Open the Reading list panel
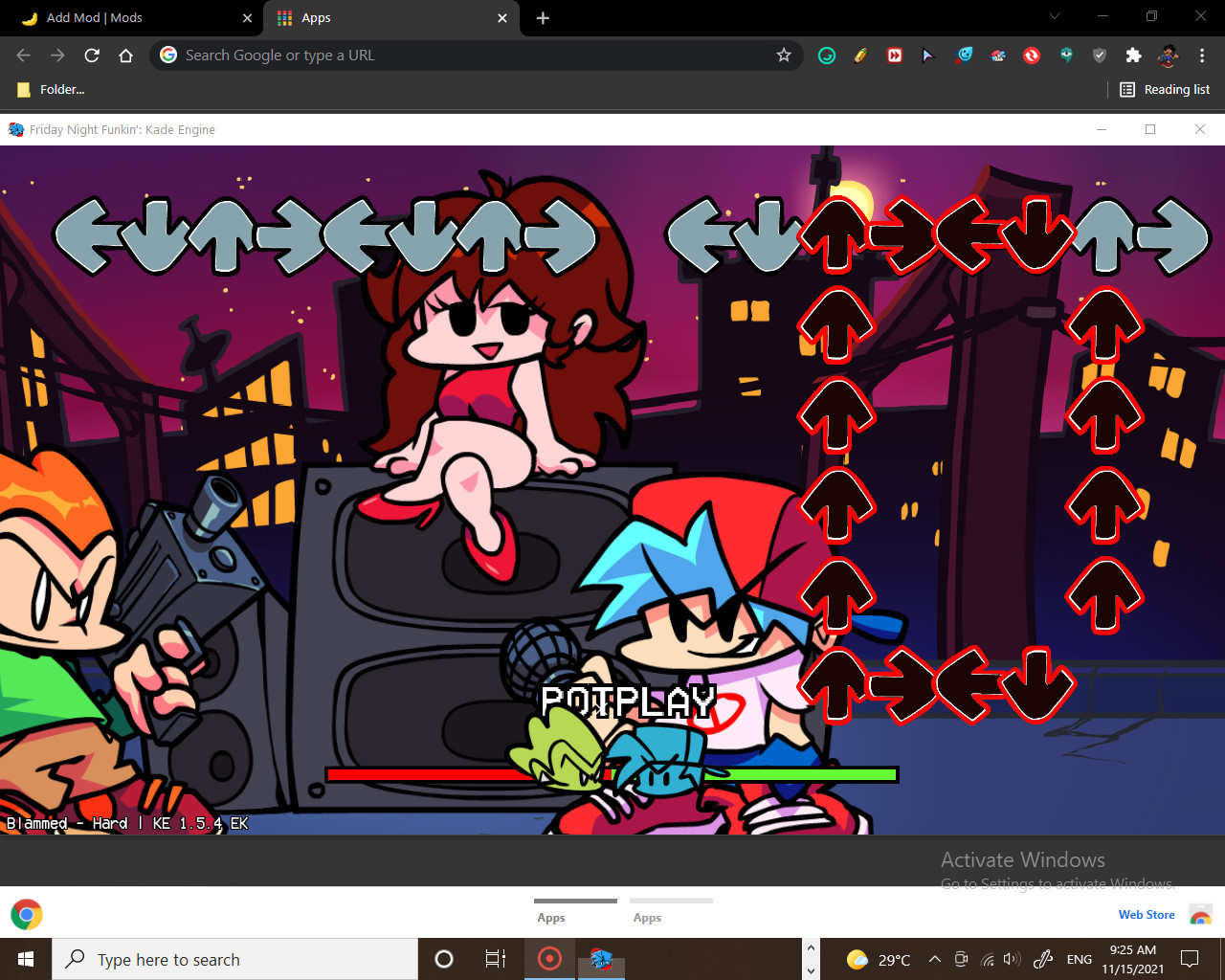The height and width of the screenshot is (980, 1225). pyautogui.click(x=1165, y=89)
